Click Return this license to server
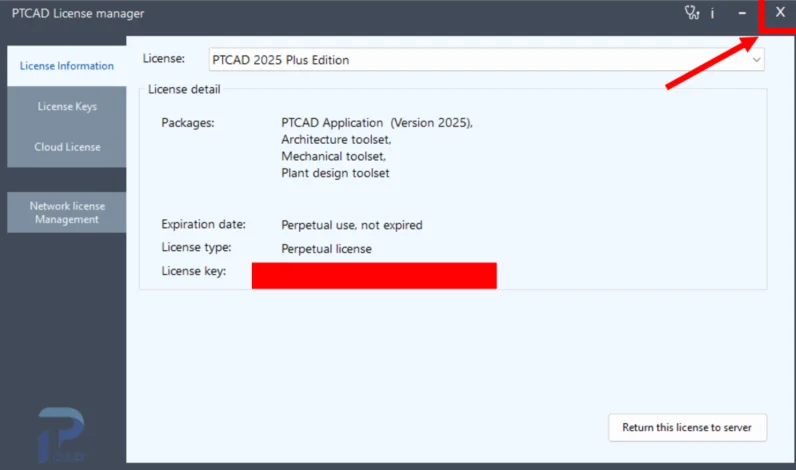Viewport: 796px width, 470px height. [x=687, y=427]
